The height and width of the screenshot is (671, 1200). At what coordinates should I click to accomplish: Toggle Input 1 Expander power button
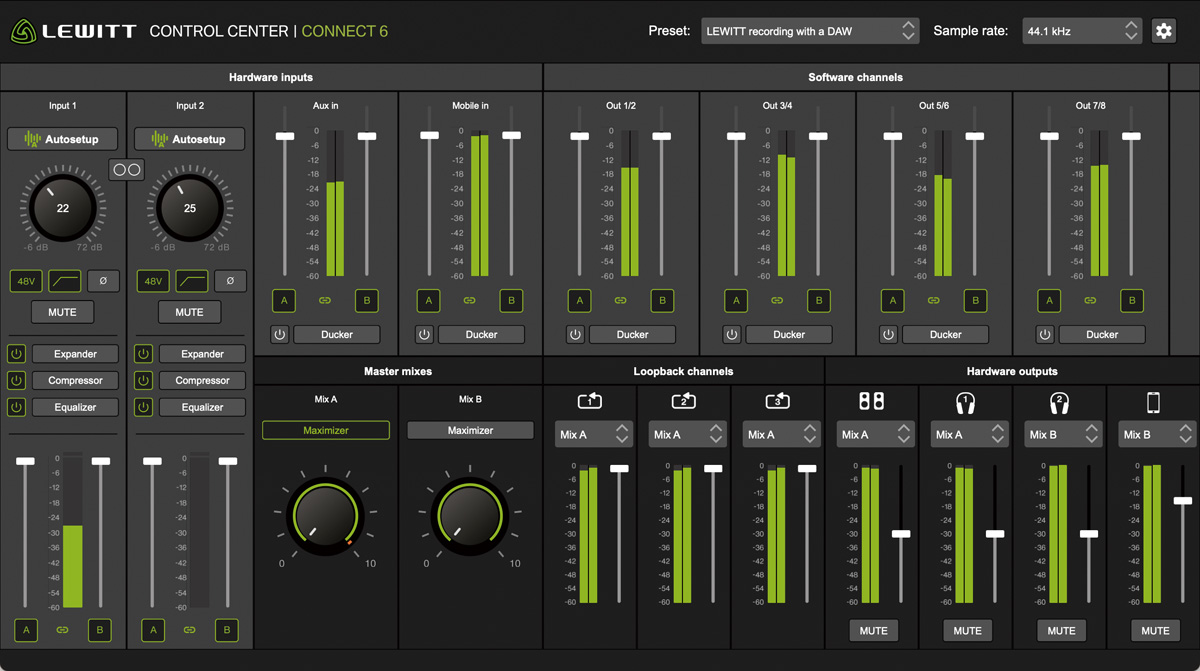click(x=16, y=354)
